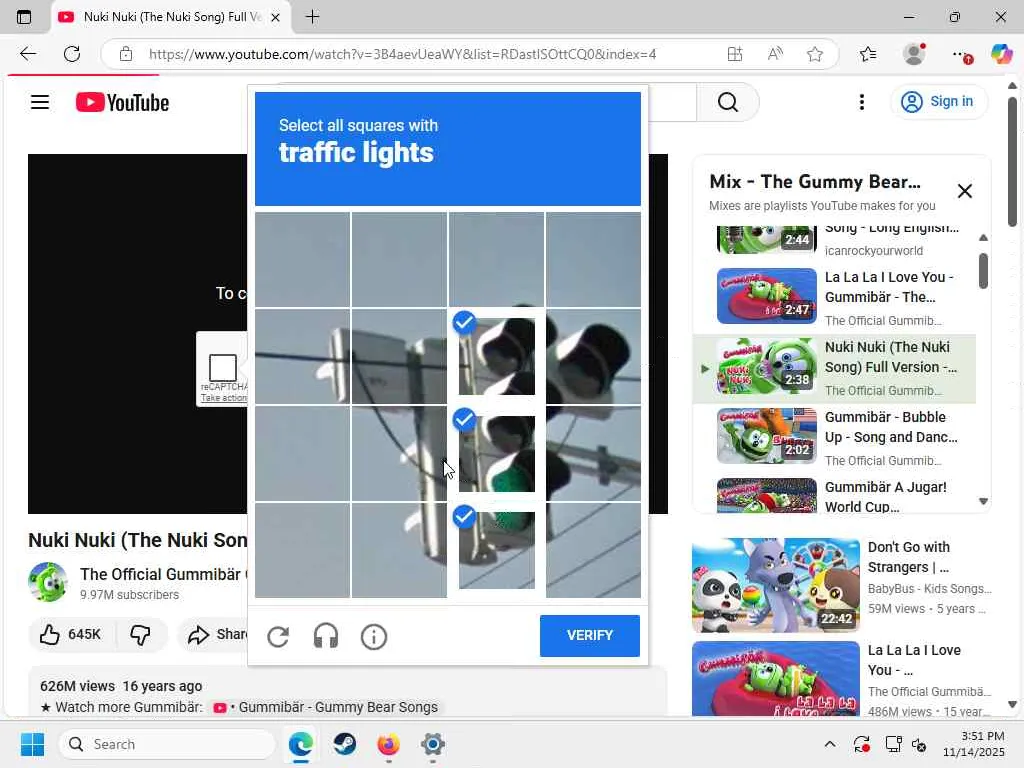Go to YouTube home via logo

(122, 103)
